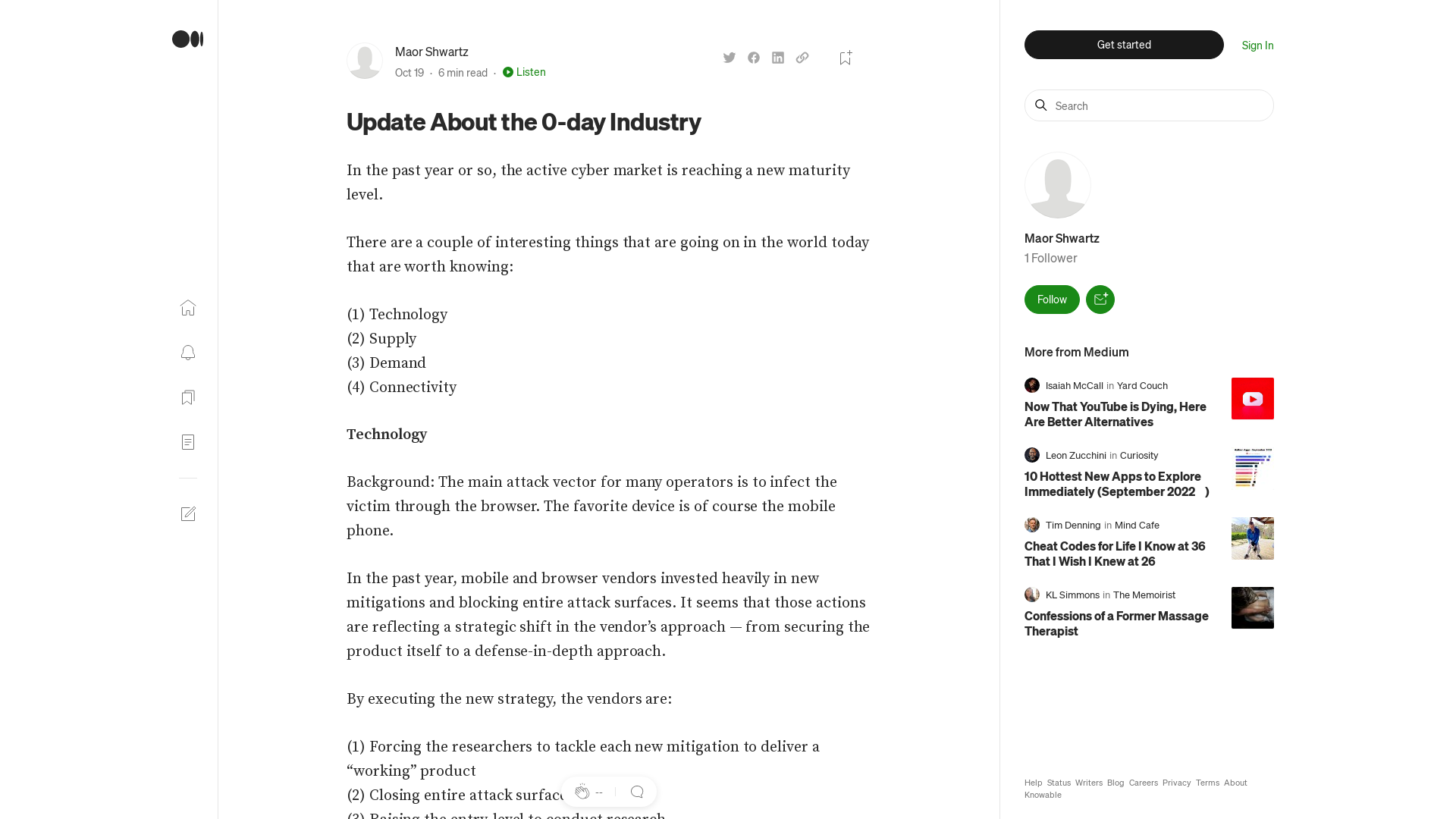Share the article on Facebook
Image resolution: width=1456 pixels, height=819 pixels.
(753, 58)
